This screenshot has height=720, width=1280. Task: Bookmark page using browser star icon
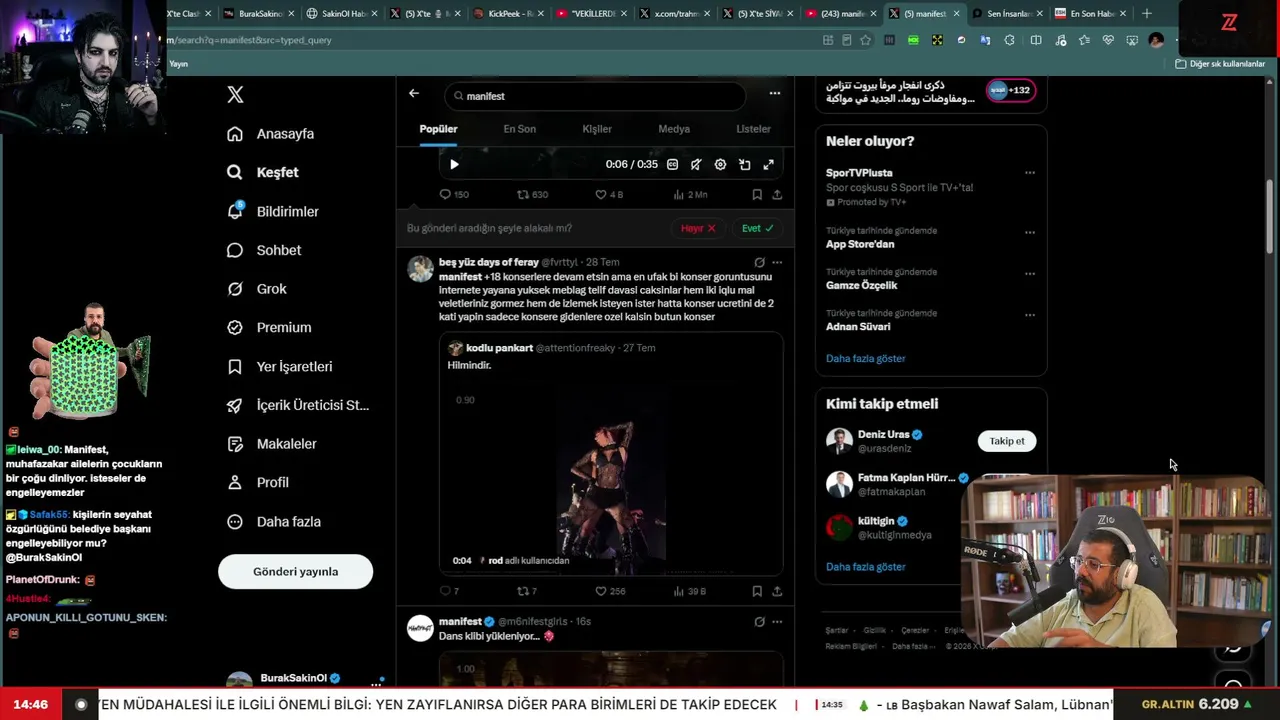pos(865,40)
